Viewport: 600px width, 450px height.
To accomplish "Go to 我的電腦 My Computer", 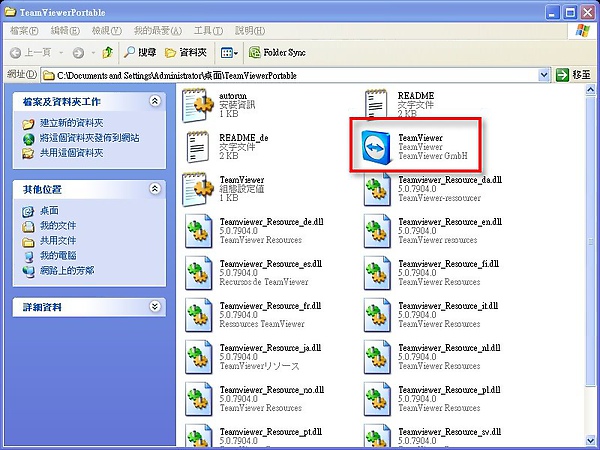I will 58,256.
